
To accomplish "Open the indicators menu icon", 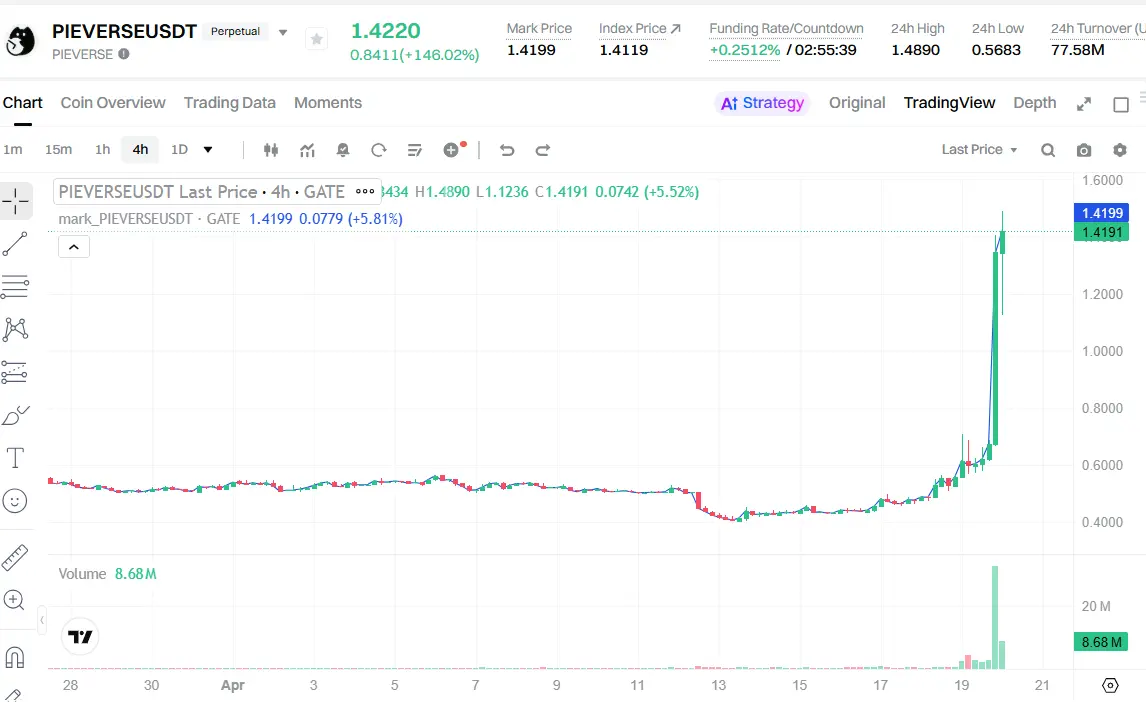I will pyautogui.click(x=307, y=150).
